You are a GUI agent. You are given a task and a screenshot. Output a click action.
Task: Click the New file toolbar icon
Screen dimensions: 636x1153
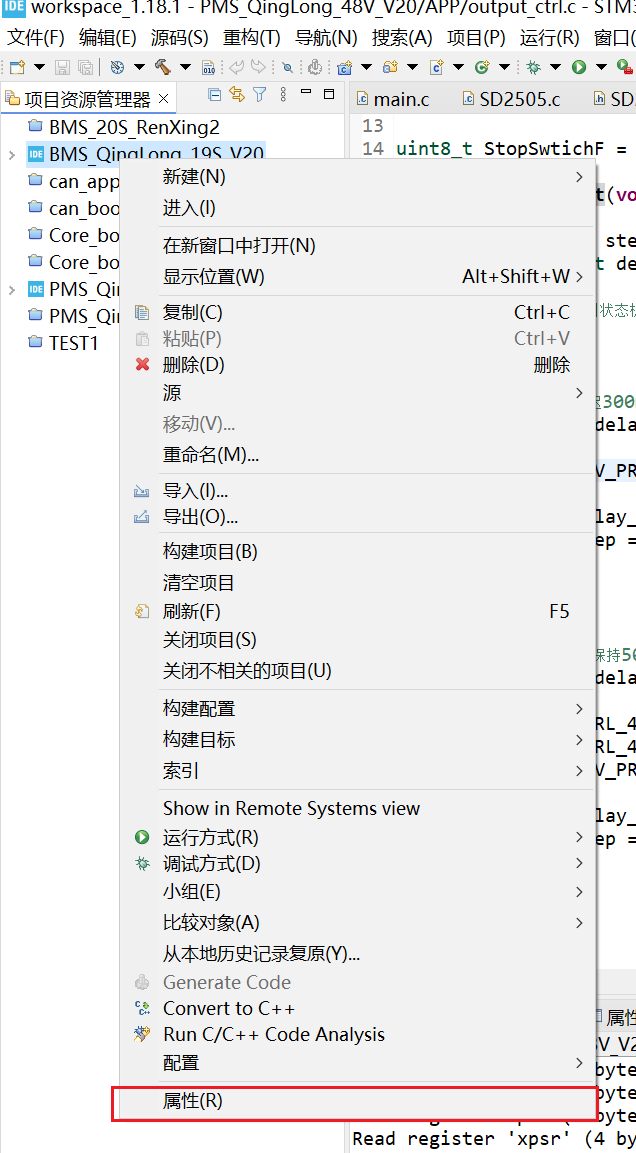tap(17, 68)
